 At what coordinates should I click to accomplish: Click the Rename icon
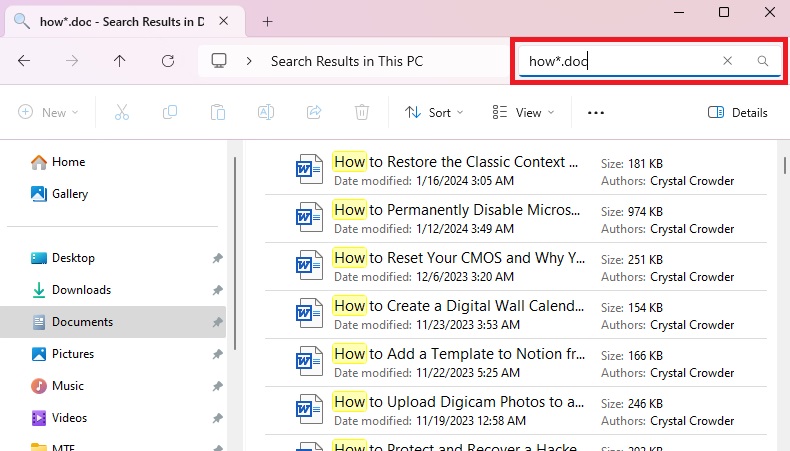[266, 112]
